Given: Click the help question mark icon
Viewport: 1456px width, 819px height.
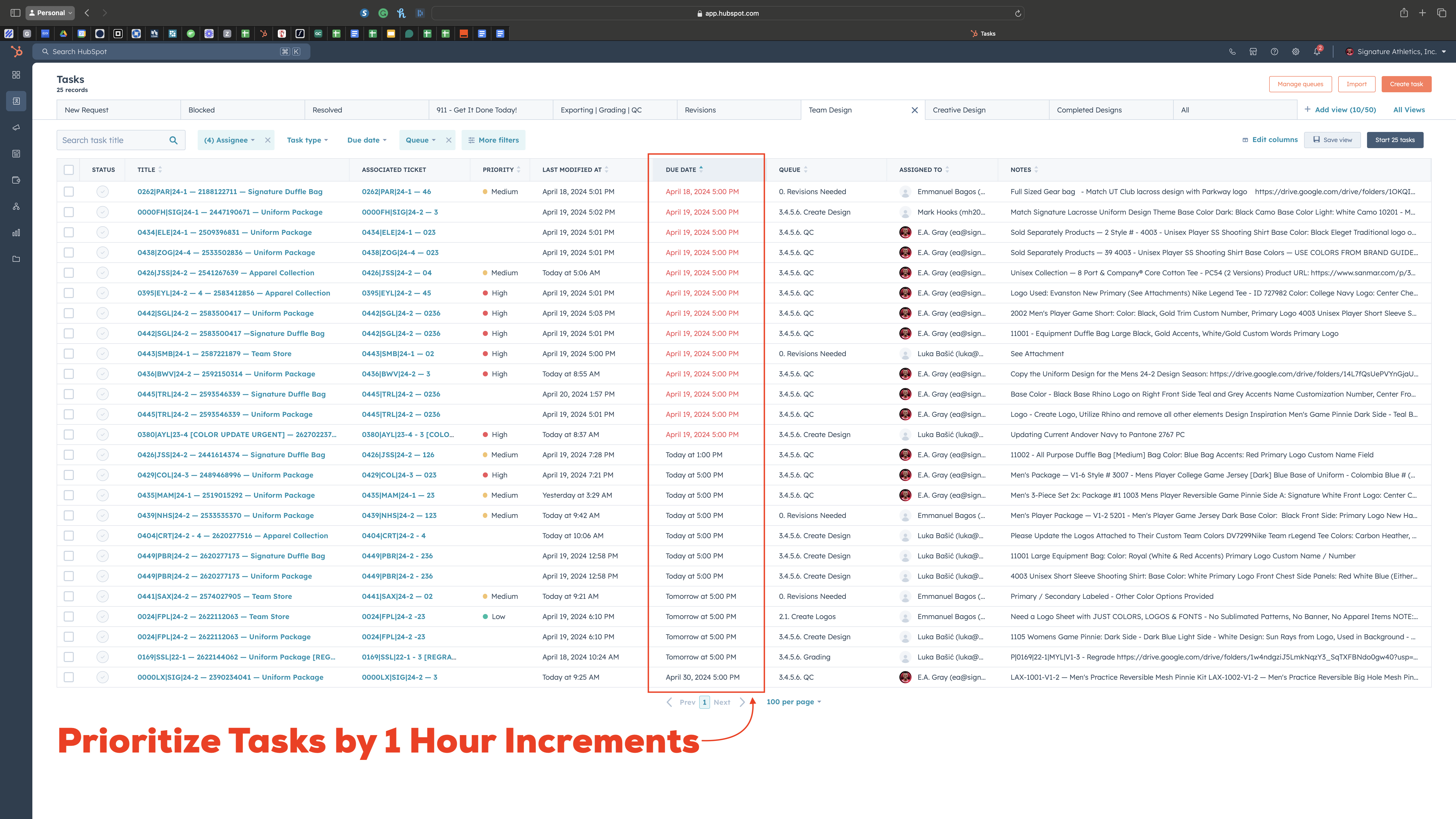Looking at the screenshot, I should pyautogui.click(x=1274, y=51).
